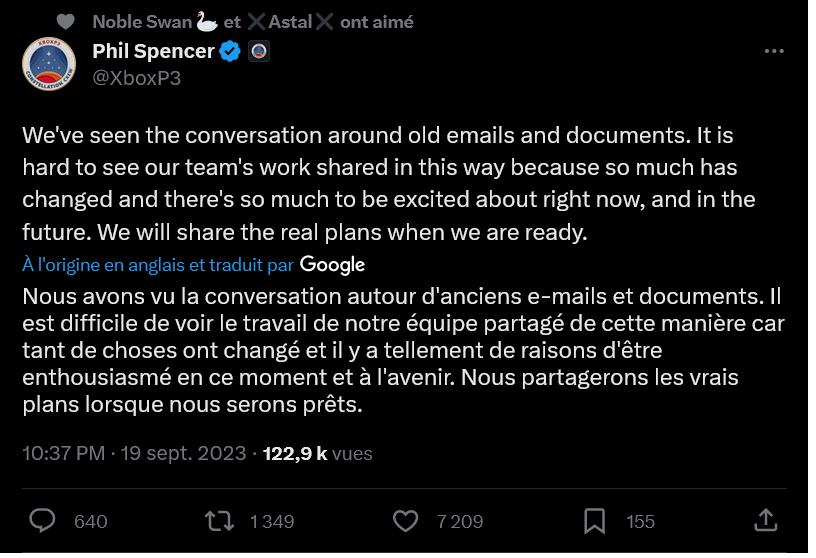Like the tweet with heart icon
The height and width of the screenshot is (558, 816).
tap(405, 520)
